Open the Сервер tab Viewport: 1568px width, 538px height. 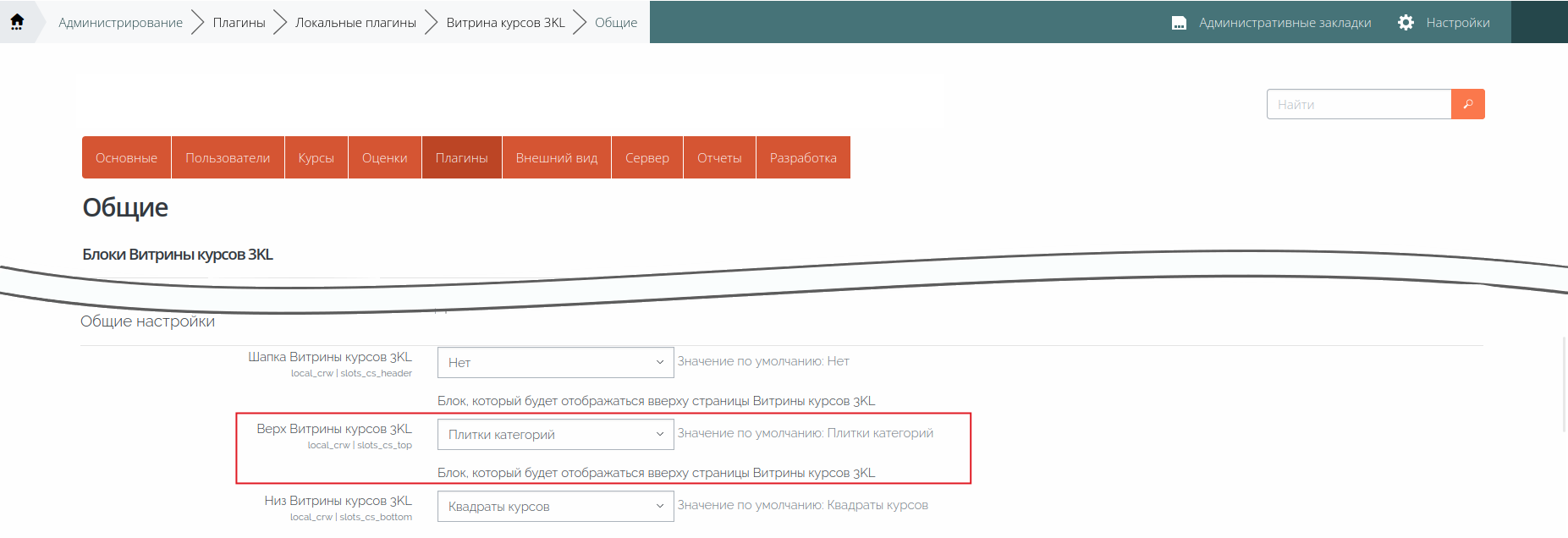pyautogui.click(x=646, y=158)
